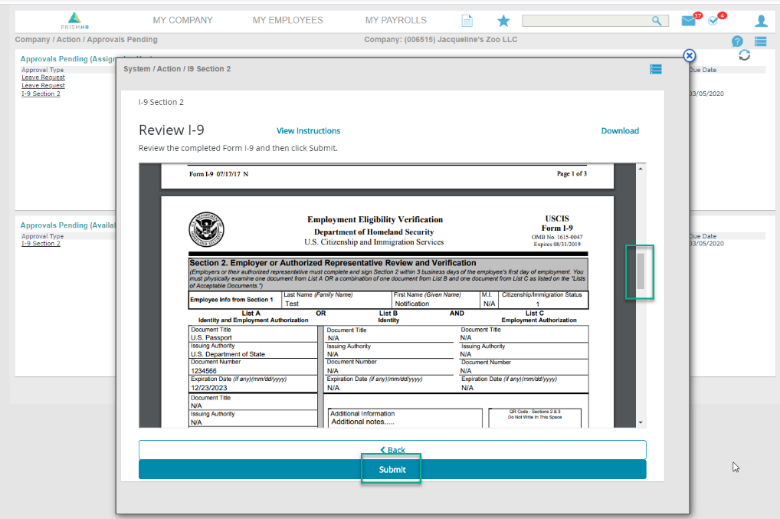
Task: Click Additional notes text in form
Action: (x=363, y=421)
